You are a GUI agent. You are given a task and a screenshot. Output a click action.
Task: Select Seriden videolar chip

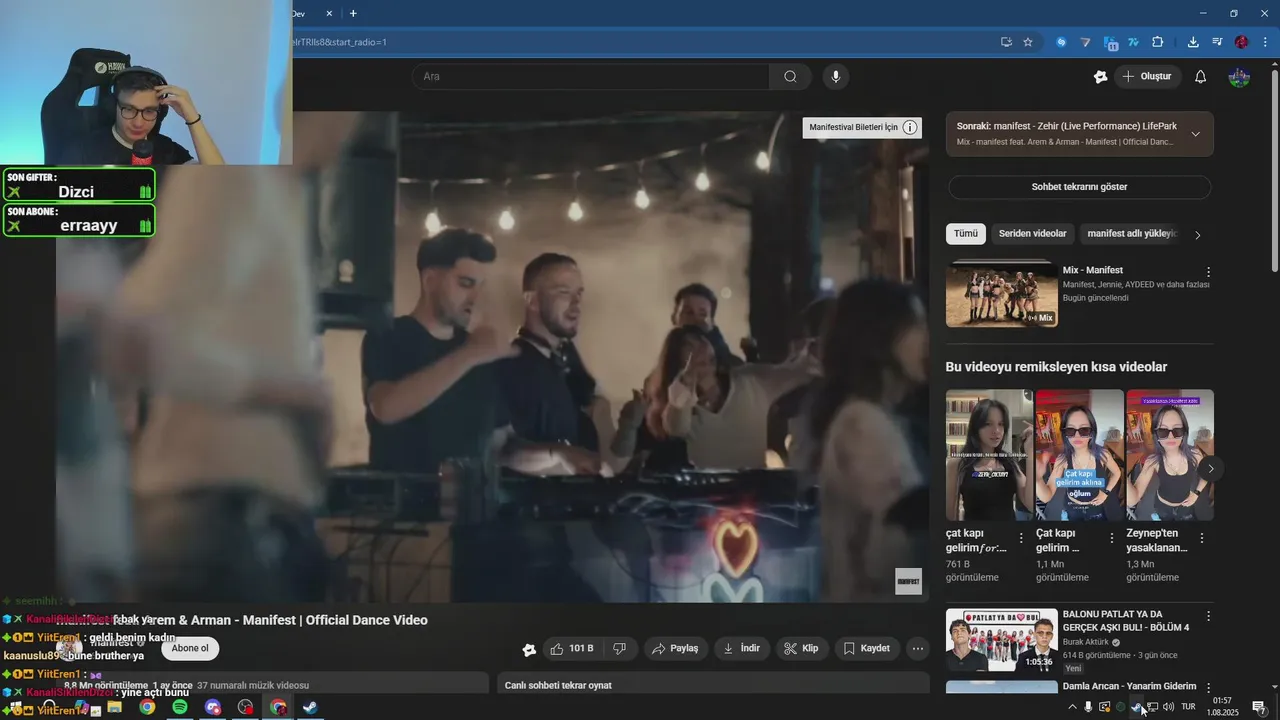coord(1032,234)
